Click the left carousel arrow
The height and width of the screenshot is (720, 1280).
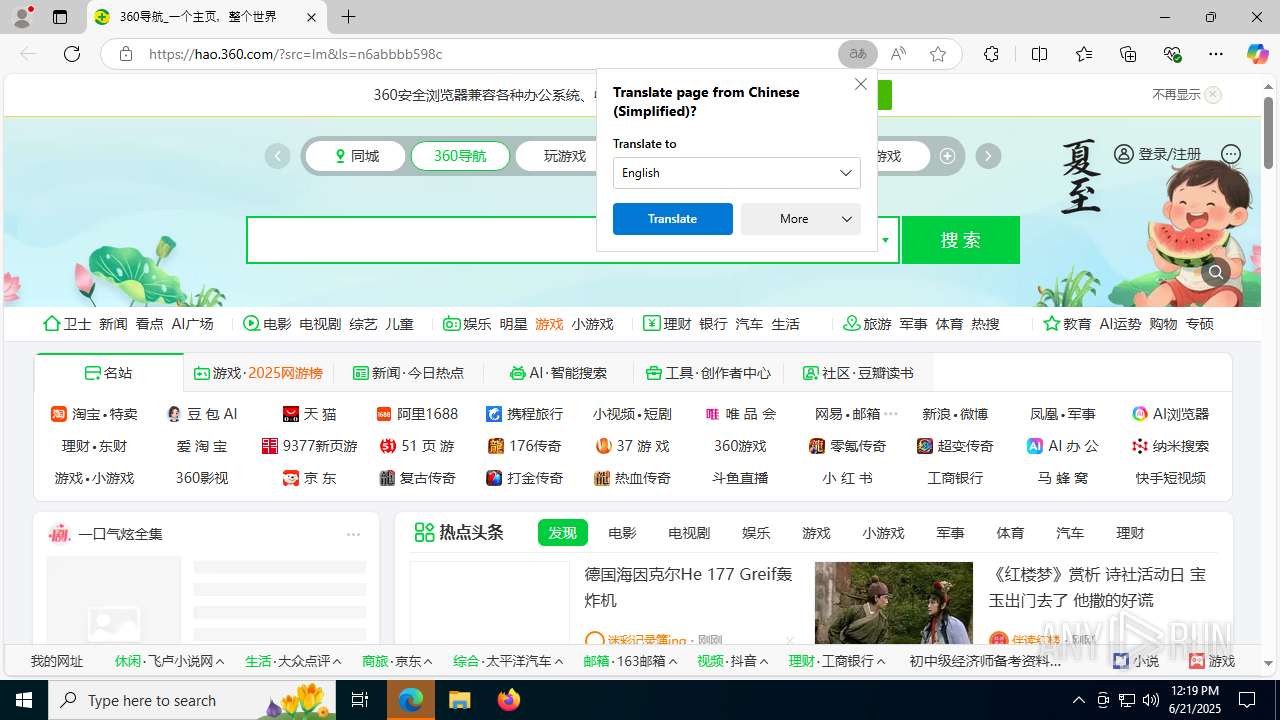coord(277,156)
